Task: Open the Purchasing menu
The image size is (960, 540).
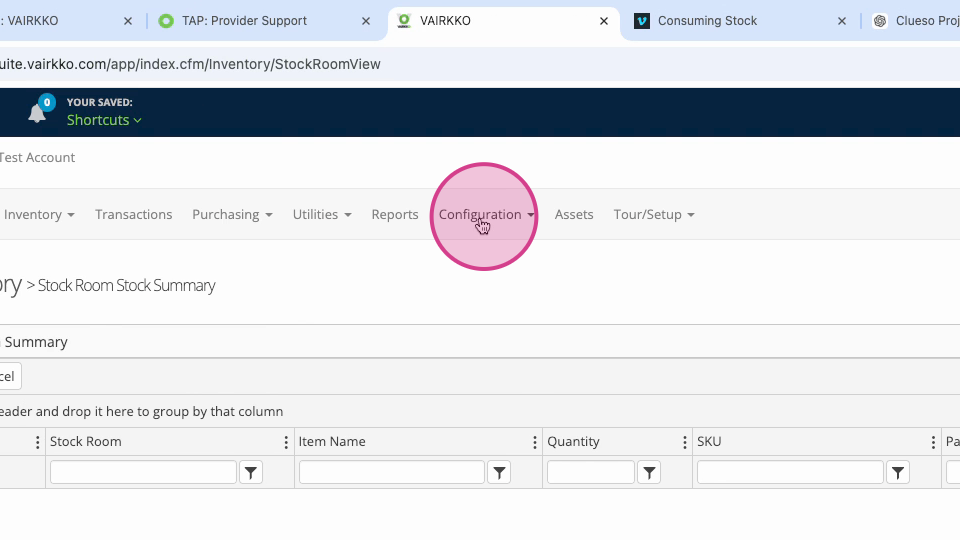Action: 232,214
